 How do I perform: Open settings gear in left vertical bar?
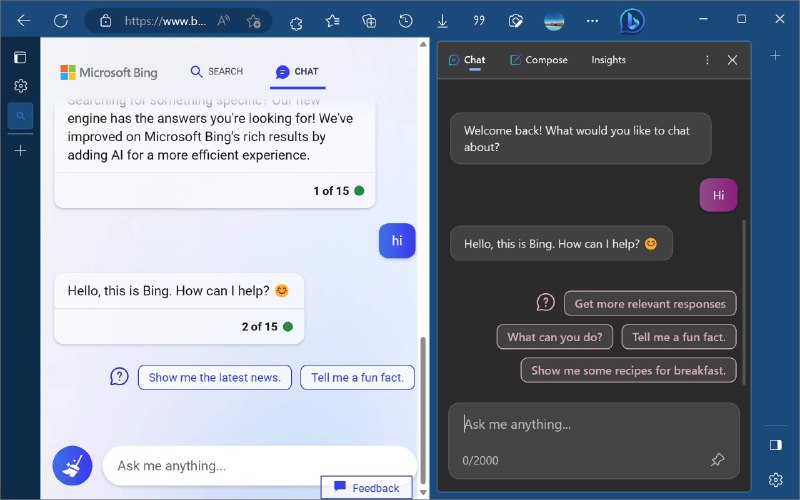pyautogui.click(x=20, y=85)
